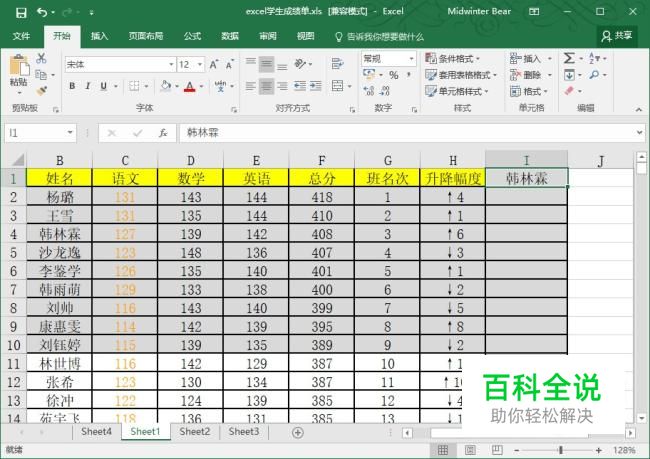Cut selection with the scissors icon
Image resolution: width=650 pixels, height=459 pixels.
tap(41, 58)
